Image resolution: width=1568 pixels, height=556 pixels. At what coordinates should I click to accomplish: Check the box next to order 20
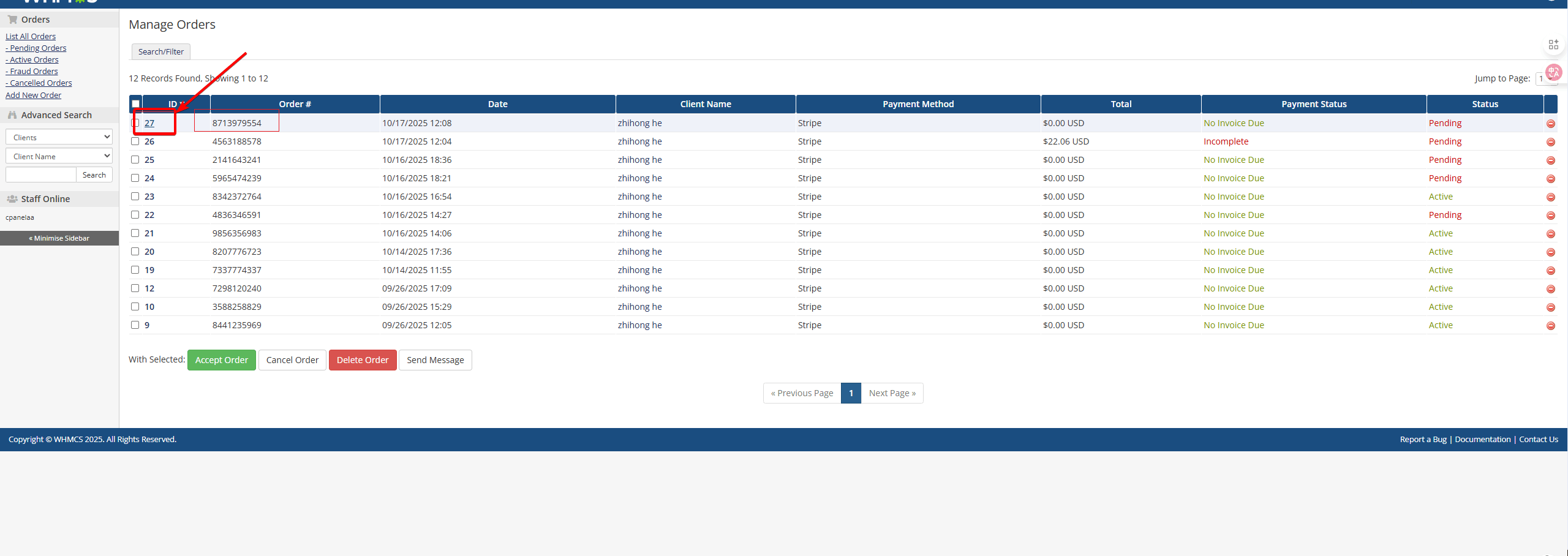135,252
